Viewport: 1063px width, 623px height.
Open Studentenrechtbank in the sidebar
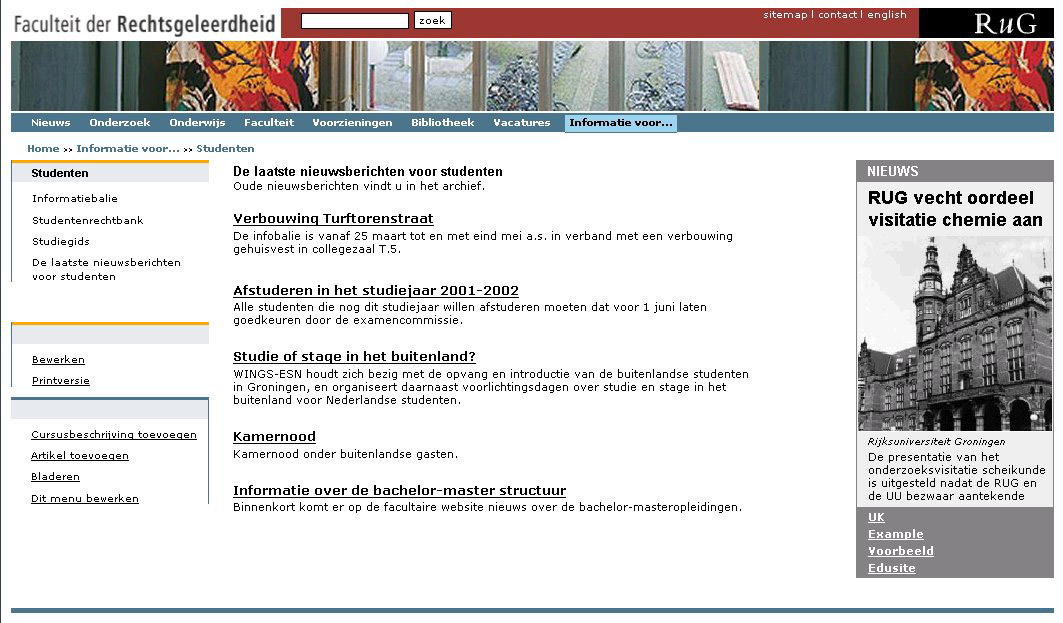87,220
